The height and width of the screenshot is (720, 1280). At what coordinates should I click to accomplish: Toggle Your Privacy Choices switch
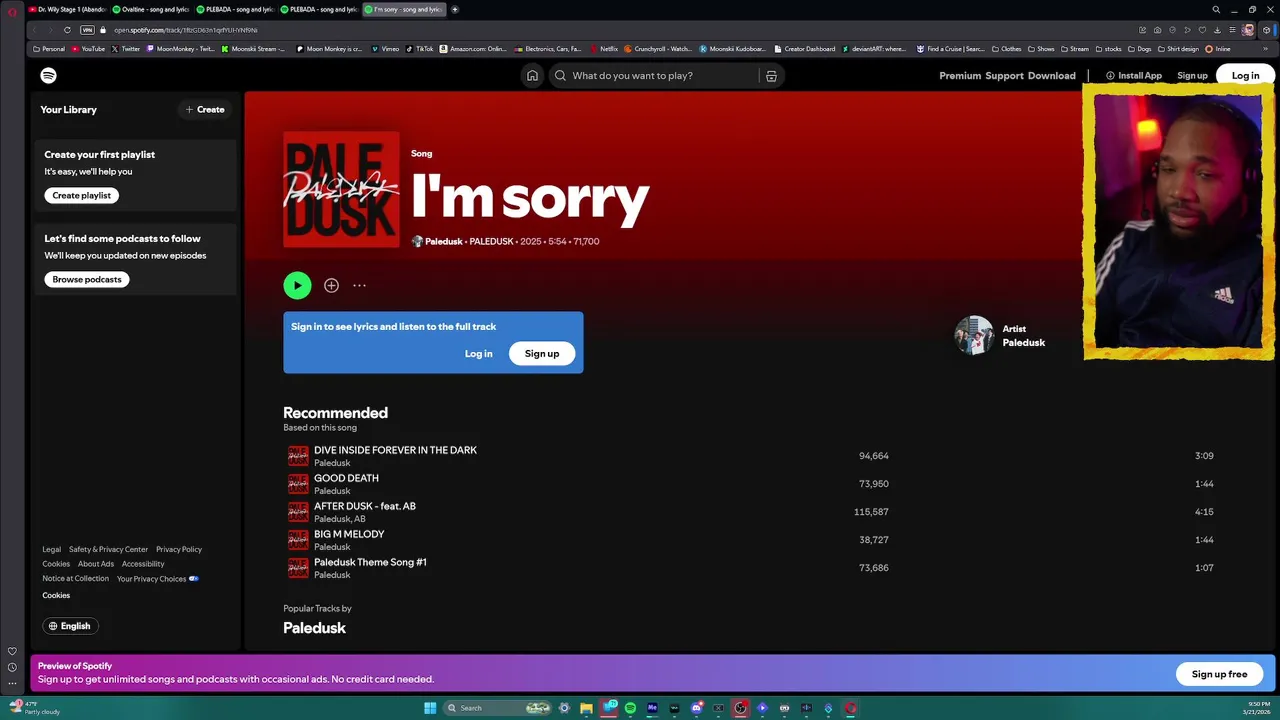click(x=194, y=578)
